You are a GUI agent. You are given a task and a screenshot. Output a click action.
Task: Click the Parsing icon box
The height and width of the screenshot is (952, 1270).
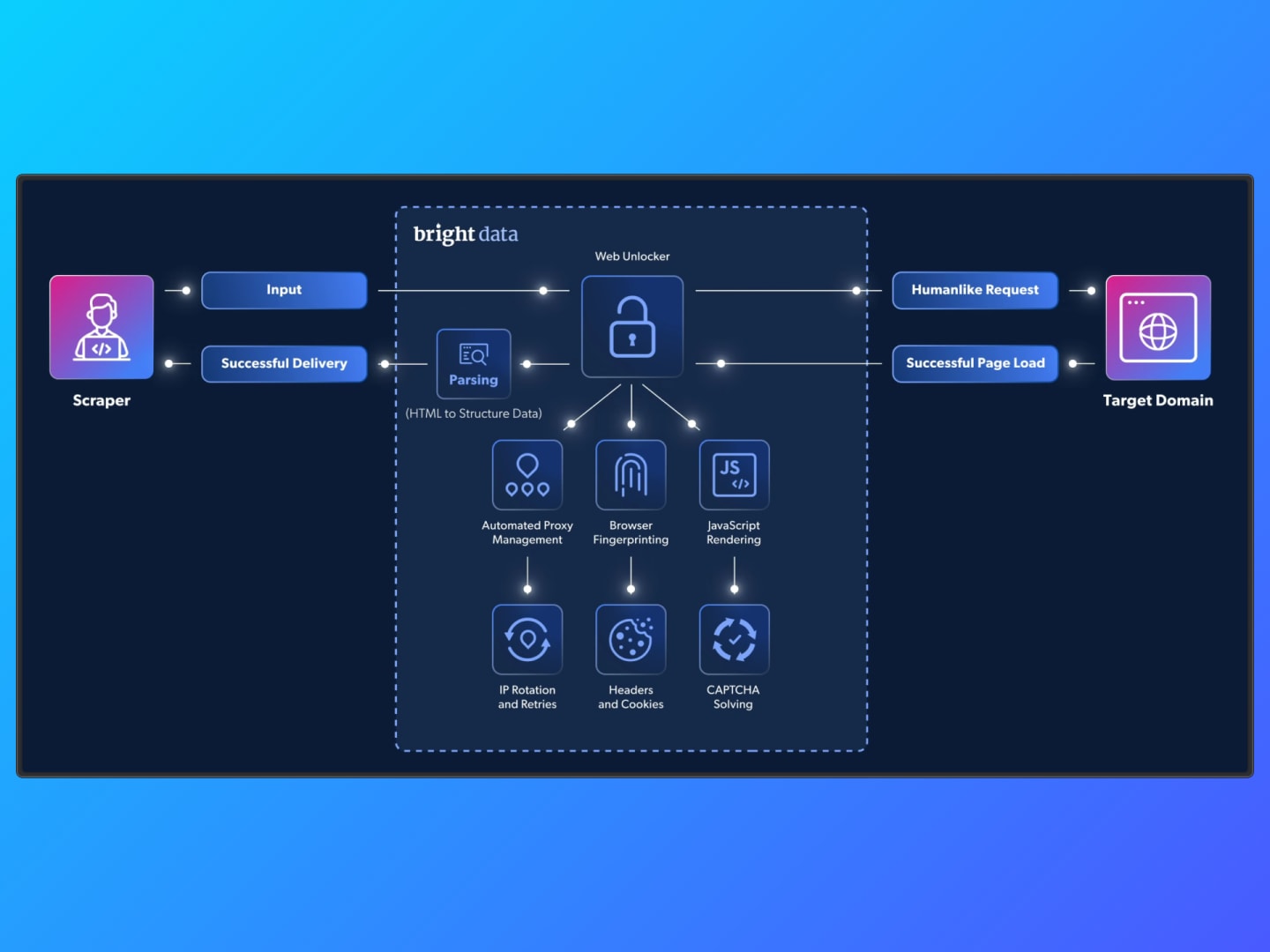[x=474, y=363]
